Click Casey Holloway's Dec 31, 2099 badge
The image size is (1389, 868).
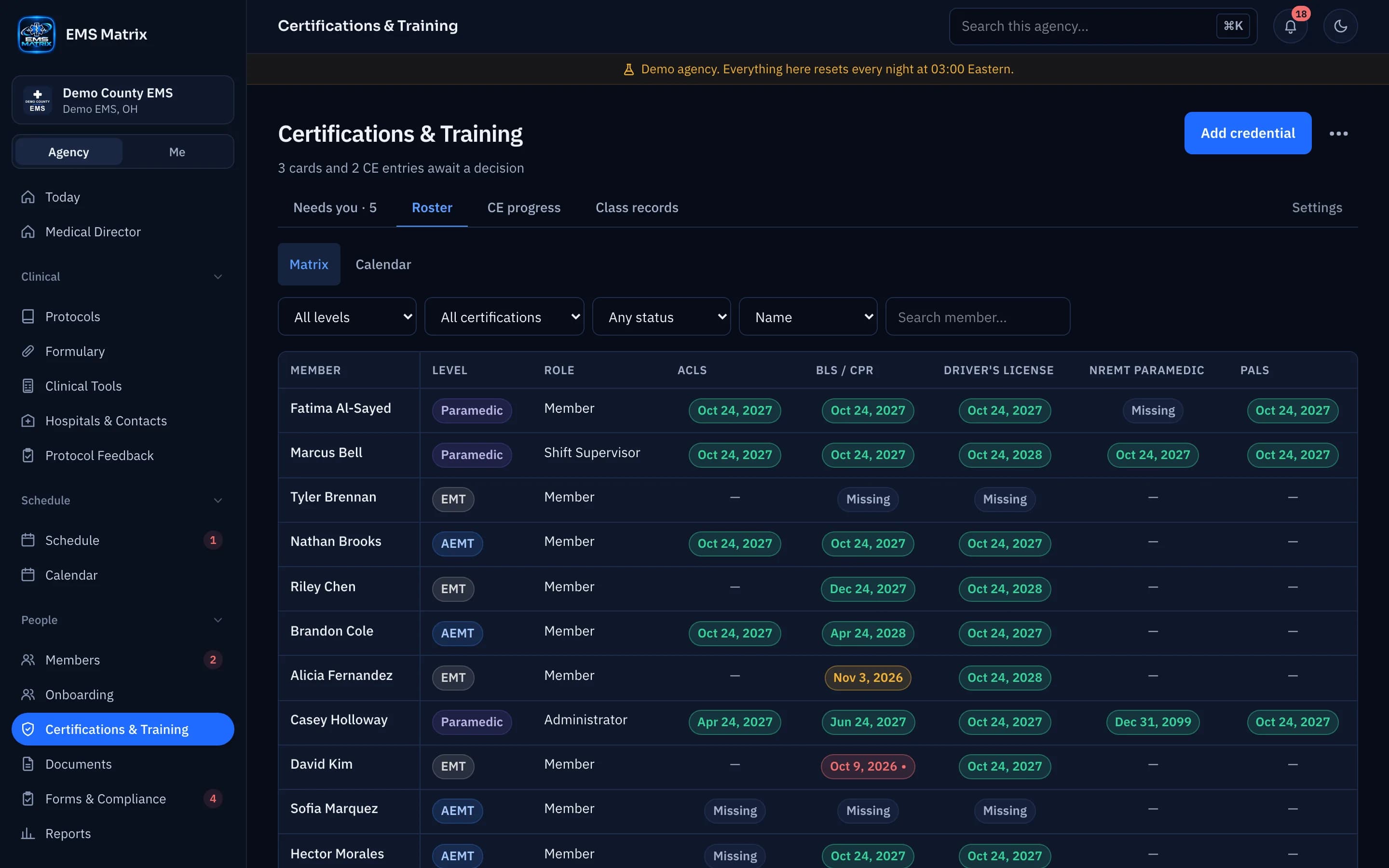pos(1153,721)
